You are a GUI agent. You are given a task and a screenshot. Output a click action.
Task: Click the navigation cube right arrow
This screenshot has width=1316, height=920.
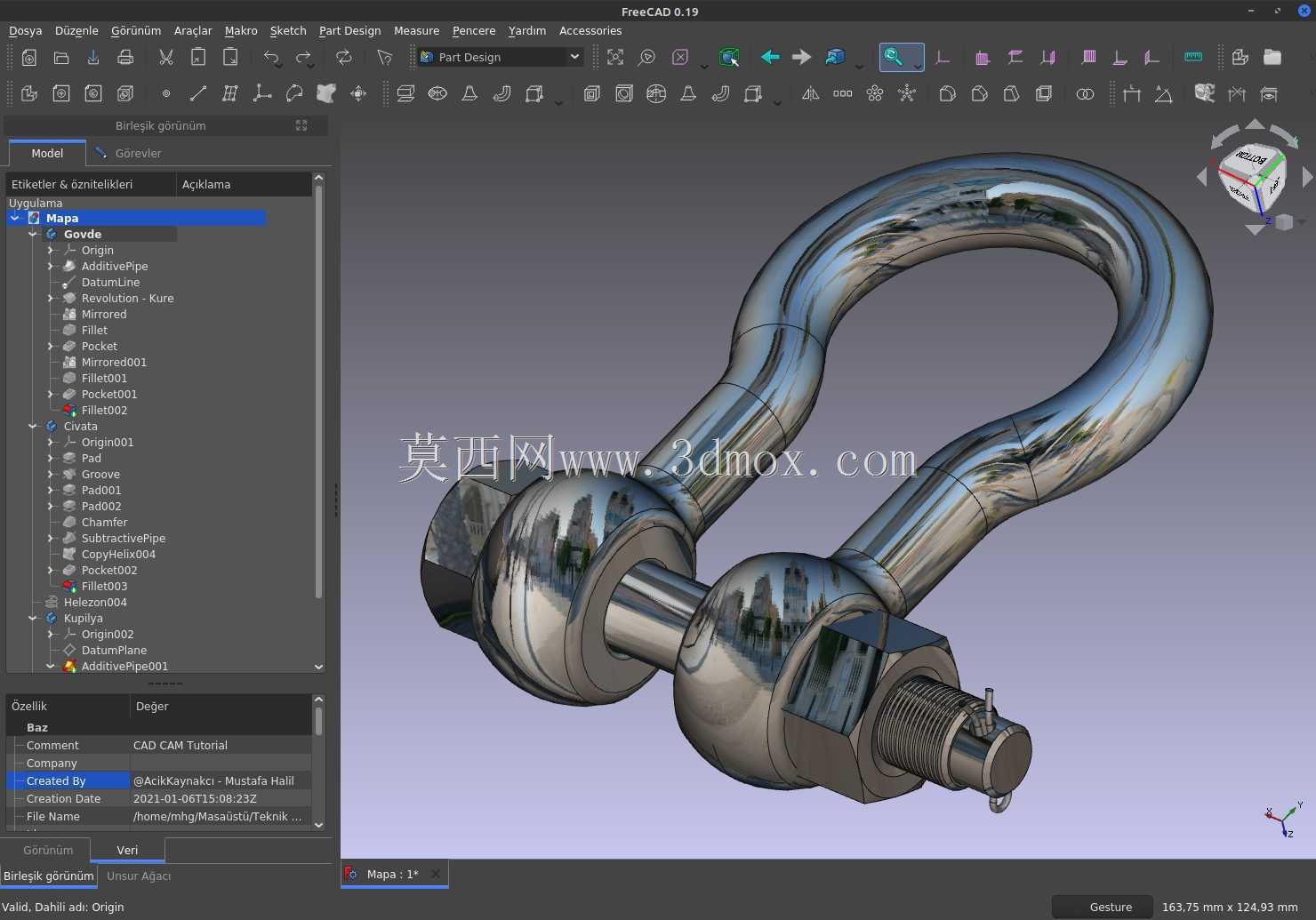tap(1307, 177)
